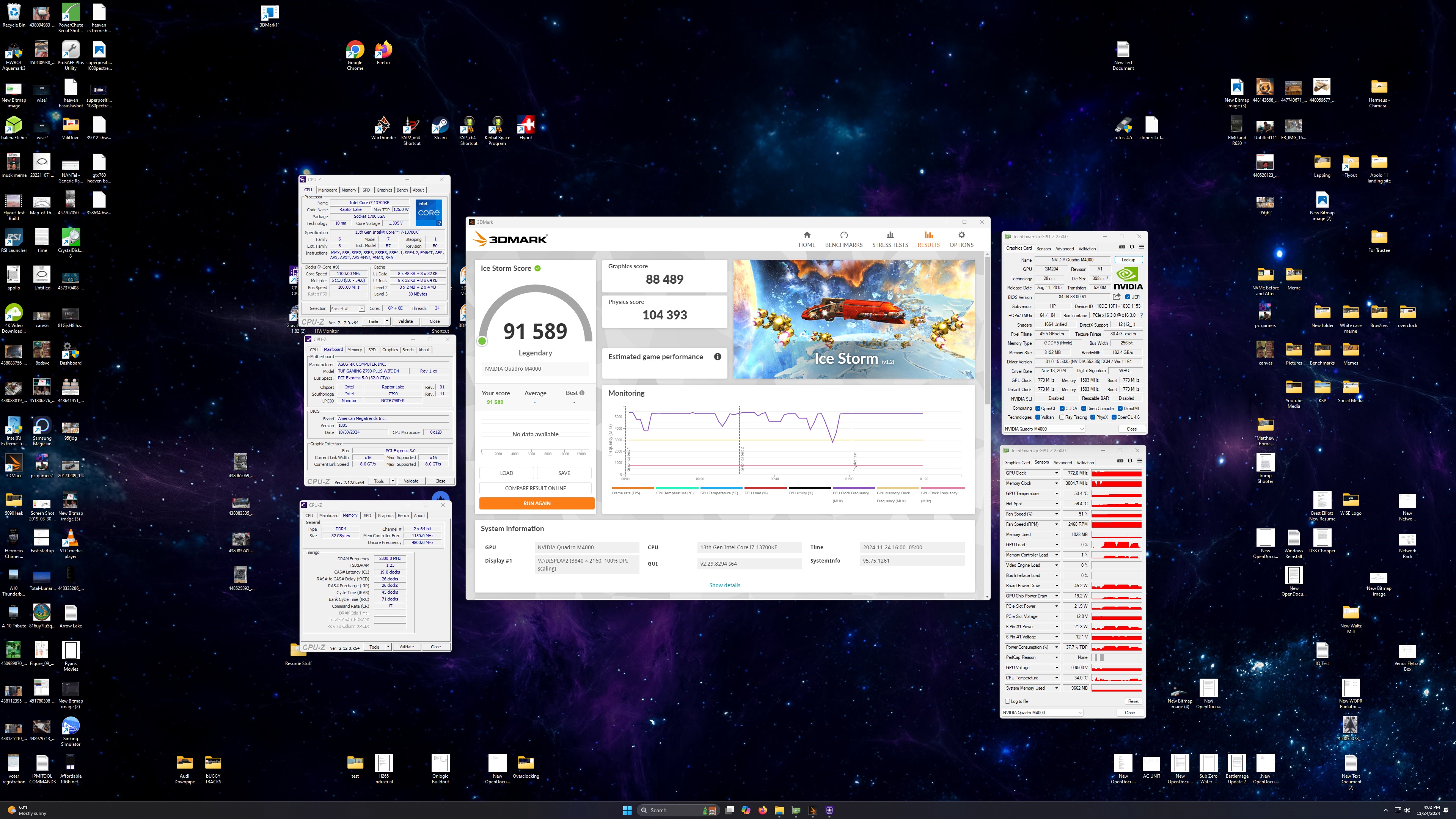Expand GPU Load sensor dropdown
This screenshot has width=1456, height=819.
(x=1056, y=545)
